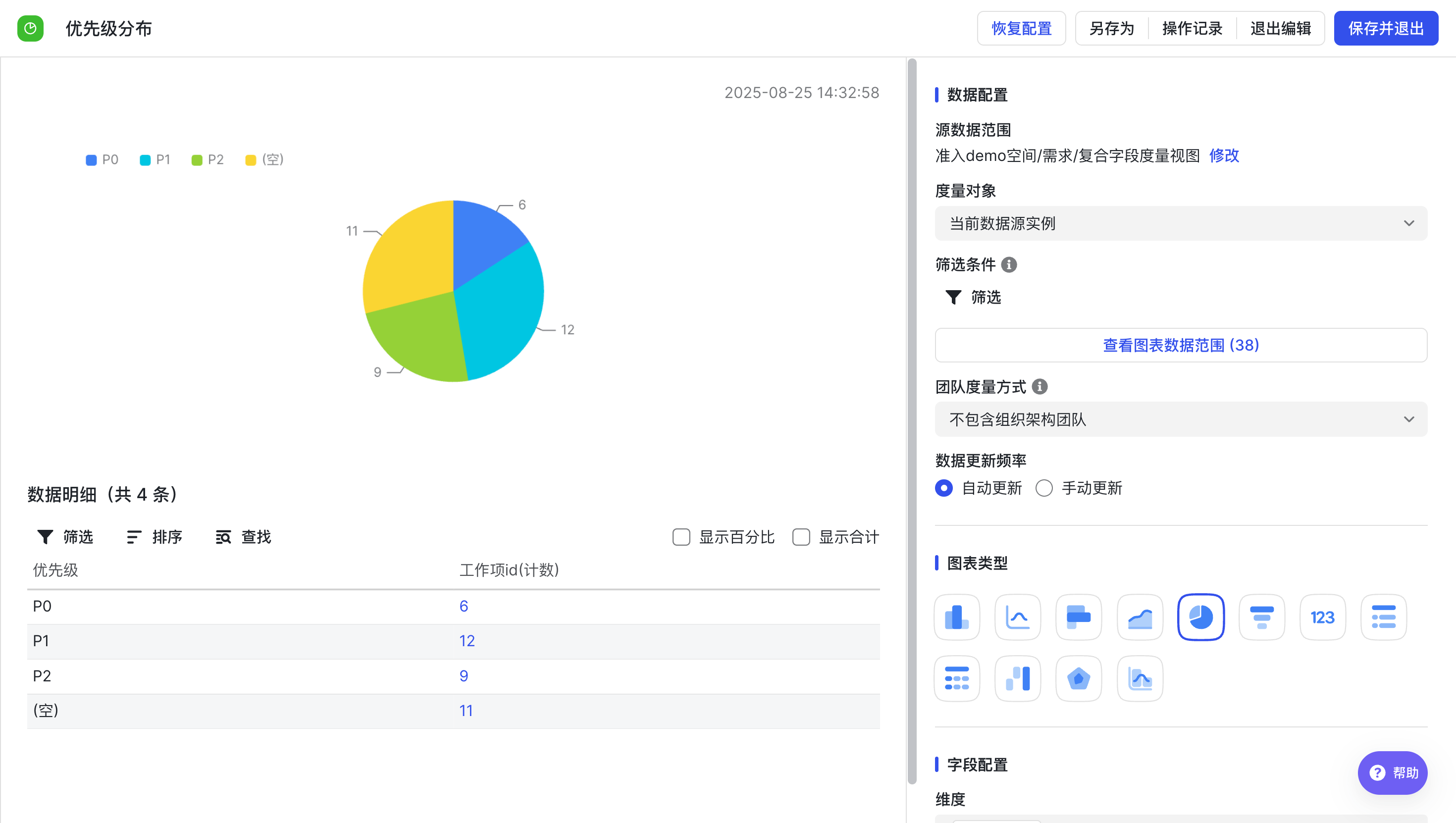The width and height of the screenshot is (1456, 823).
Task: Click 筛选 under 筛选条件 in data config
Action: [973, 297]
